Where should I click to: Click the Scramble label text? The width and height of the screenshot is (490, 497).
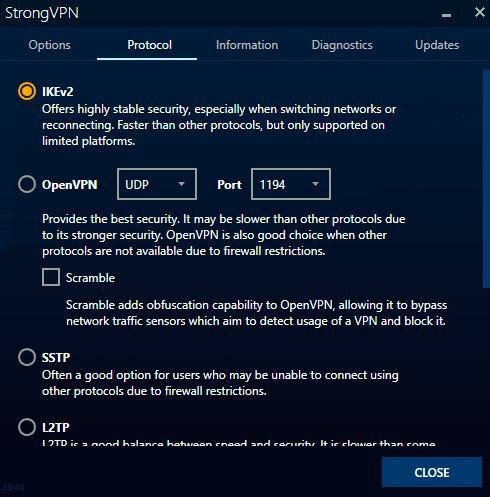click(x=90, y=278)
